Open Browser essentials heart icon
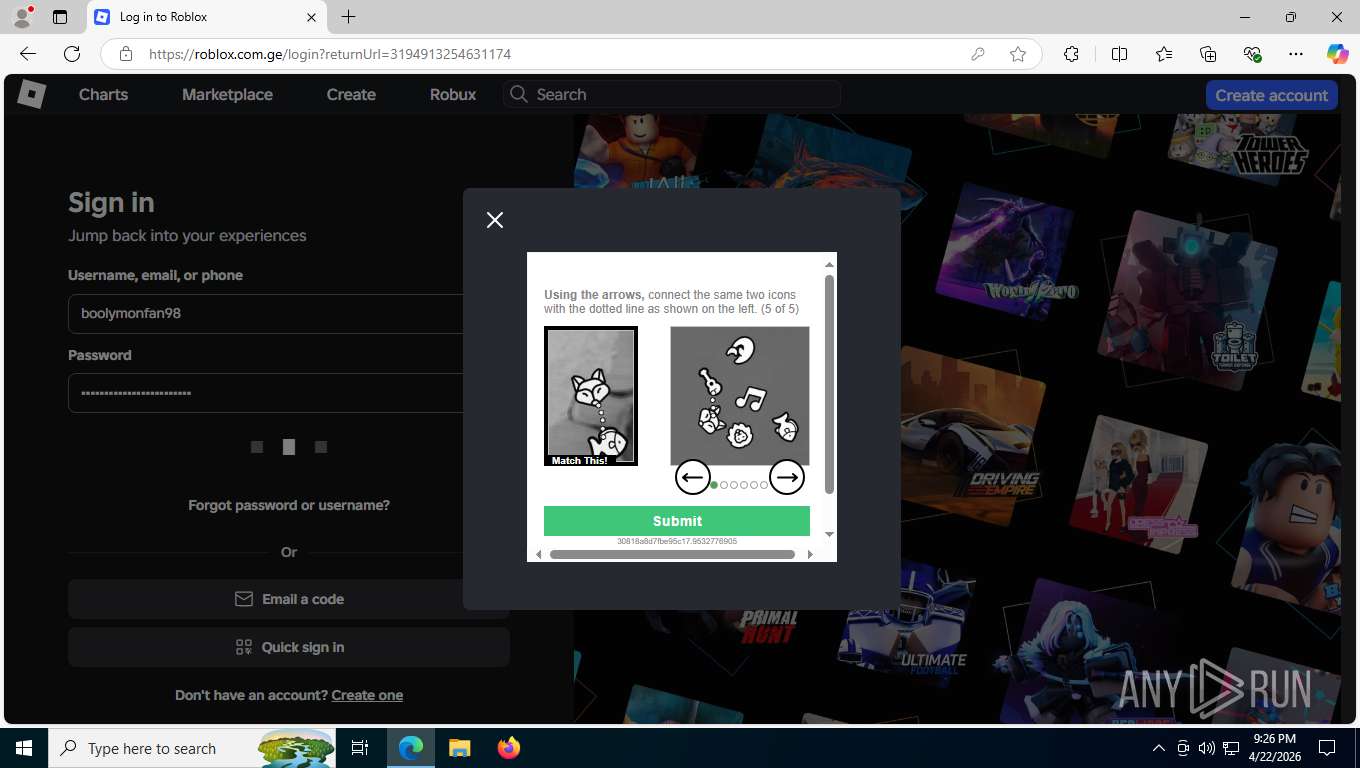 (x=1252, y=54)
